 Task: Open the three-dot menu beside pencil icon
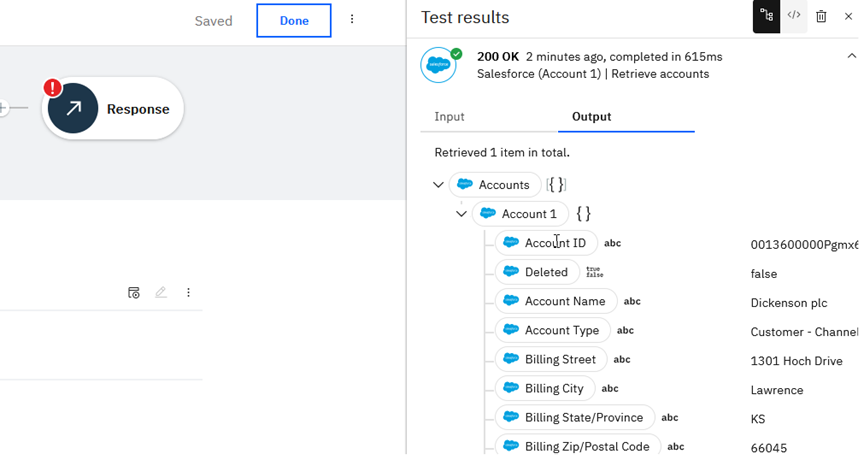[188, 293]
